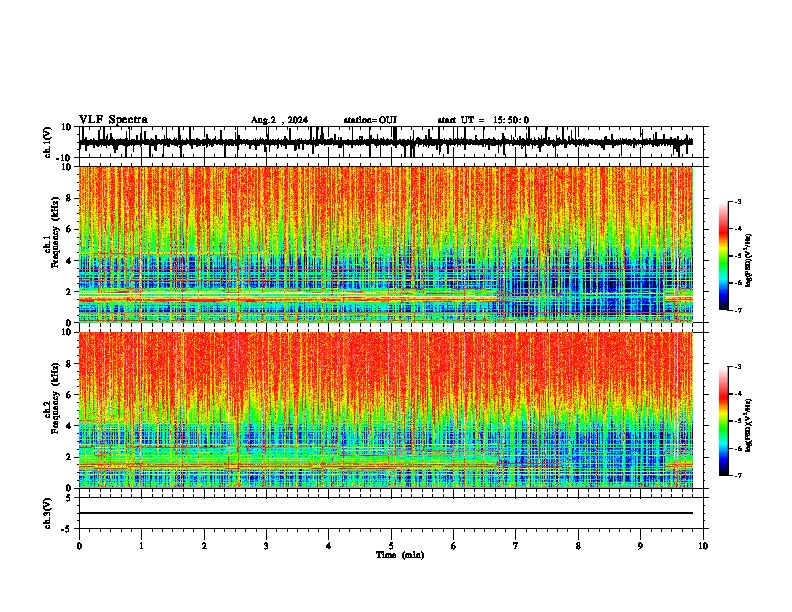Click time-axis tick label "8"
The height and width of the screenshot is (612, 792).
578,546
